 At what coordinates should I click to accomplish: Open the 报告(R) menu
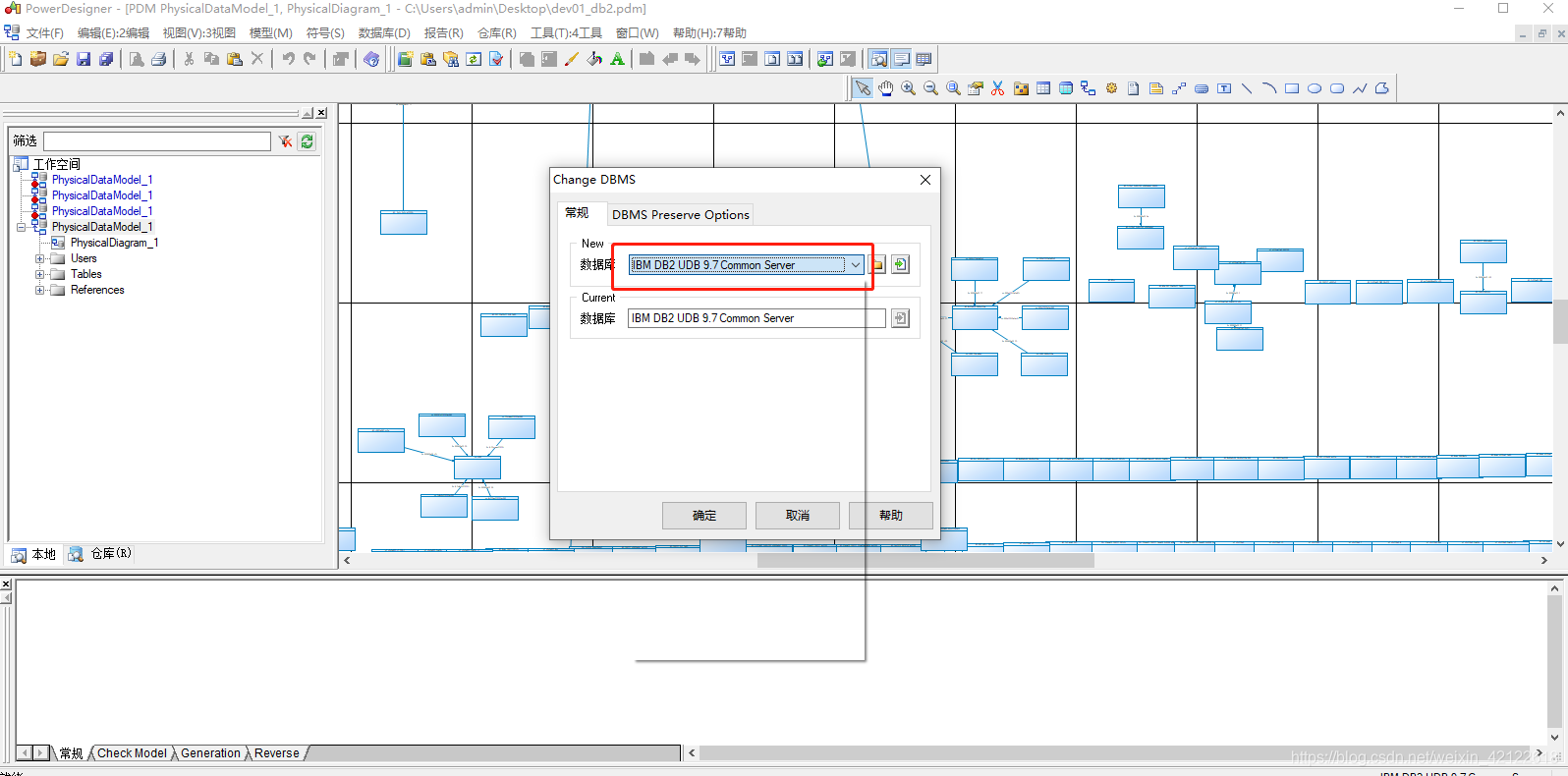click(443, 33)
